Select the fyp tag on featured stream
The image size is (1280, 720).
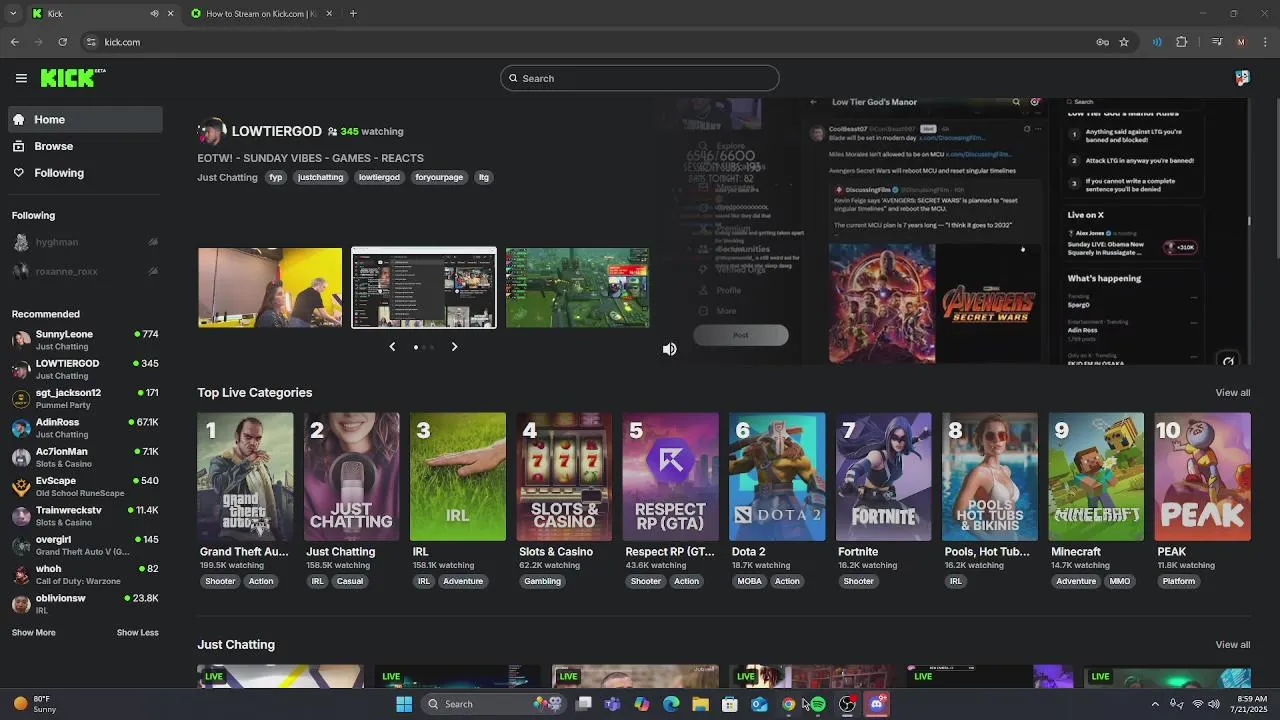click(276, 177)
